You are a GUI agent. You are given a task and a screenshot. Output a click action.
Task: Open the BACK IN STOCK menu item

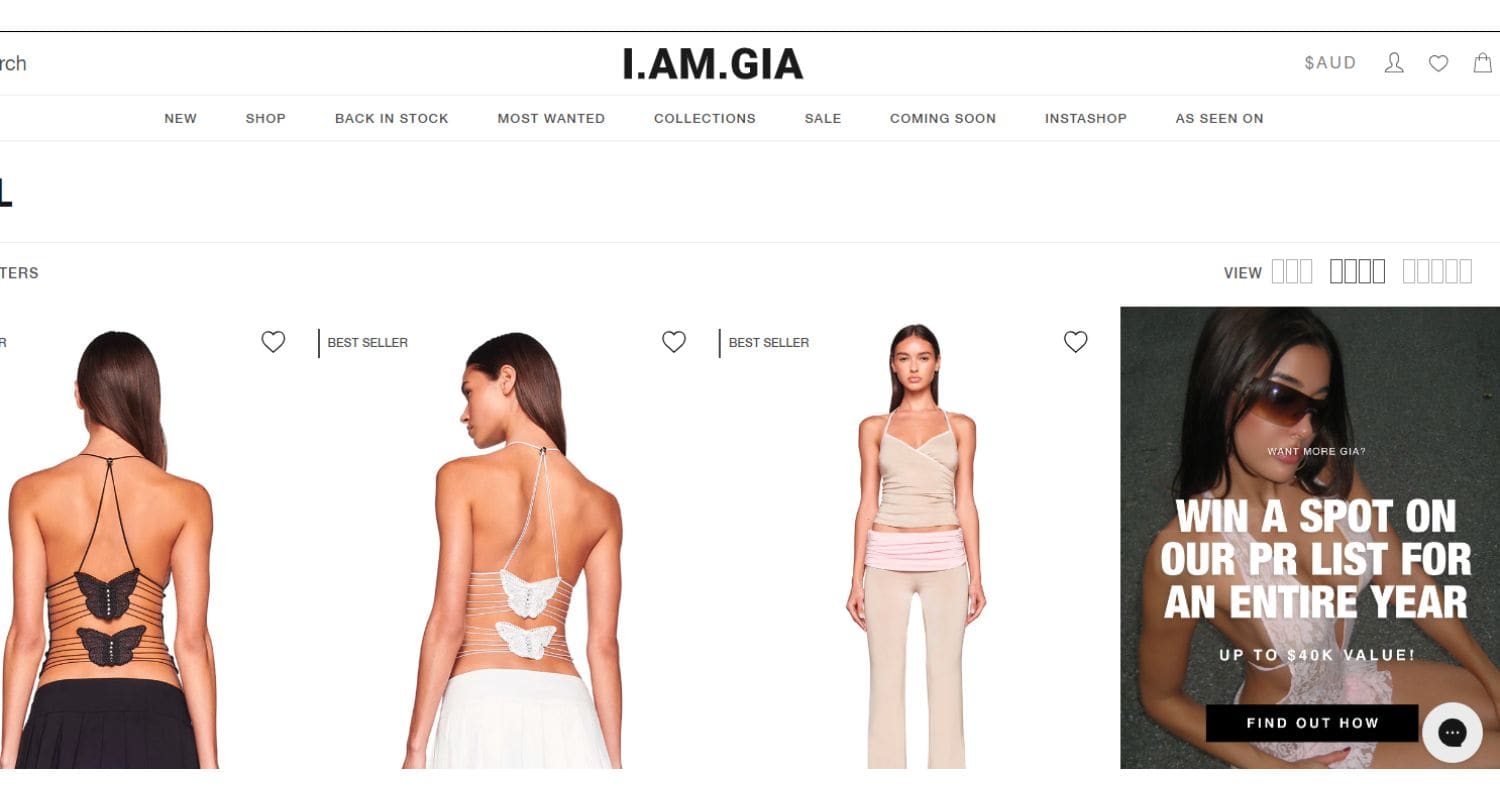392,118
